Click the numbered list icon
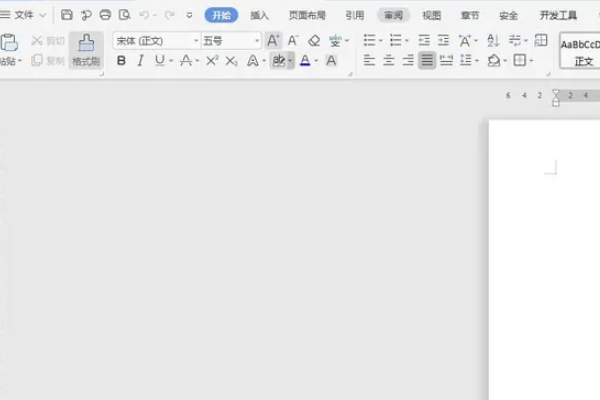600x400 pixels. (x=395, y=40)
